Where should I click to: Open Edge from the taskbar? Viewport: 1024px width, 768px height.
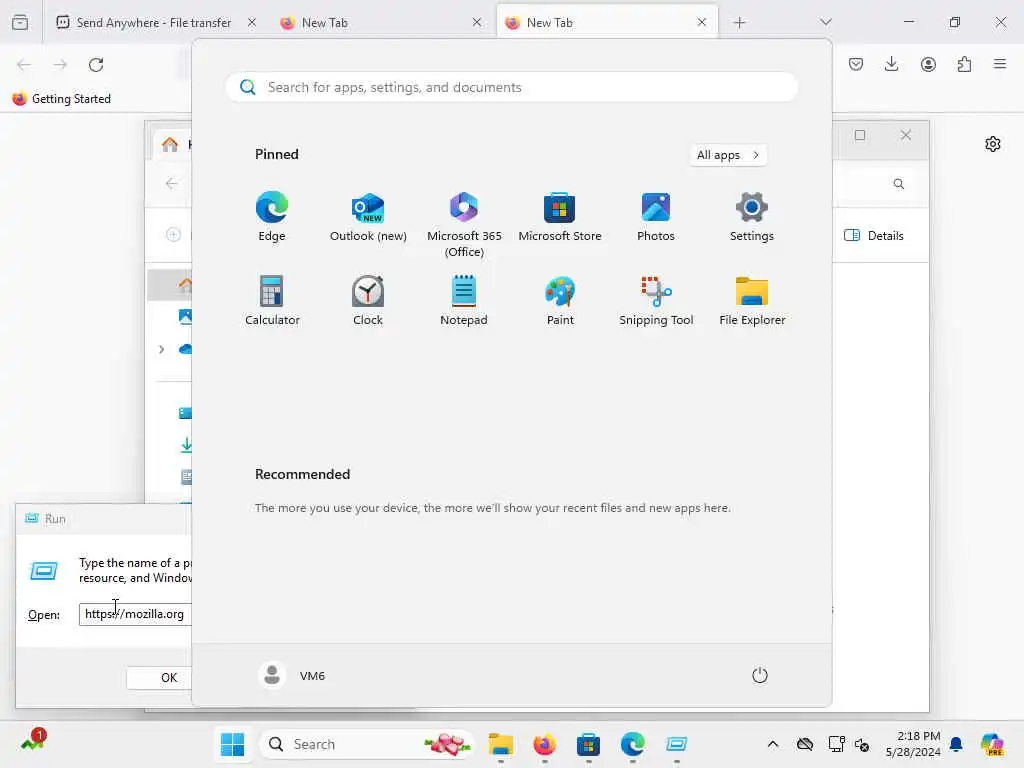[632, 744]
